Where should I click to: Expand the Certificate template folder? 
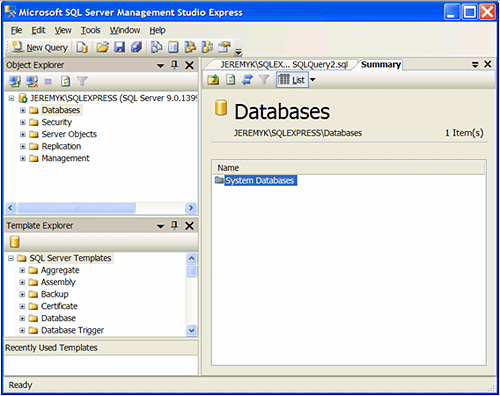(x=22, y=306)
